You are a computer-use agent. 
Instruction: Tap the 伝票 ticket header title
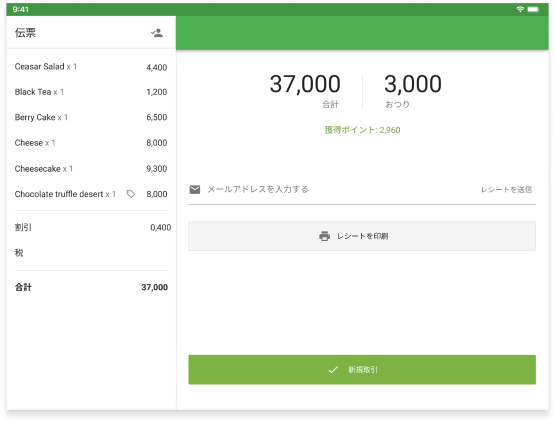coord(25,33)
